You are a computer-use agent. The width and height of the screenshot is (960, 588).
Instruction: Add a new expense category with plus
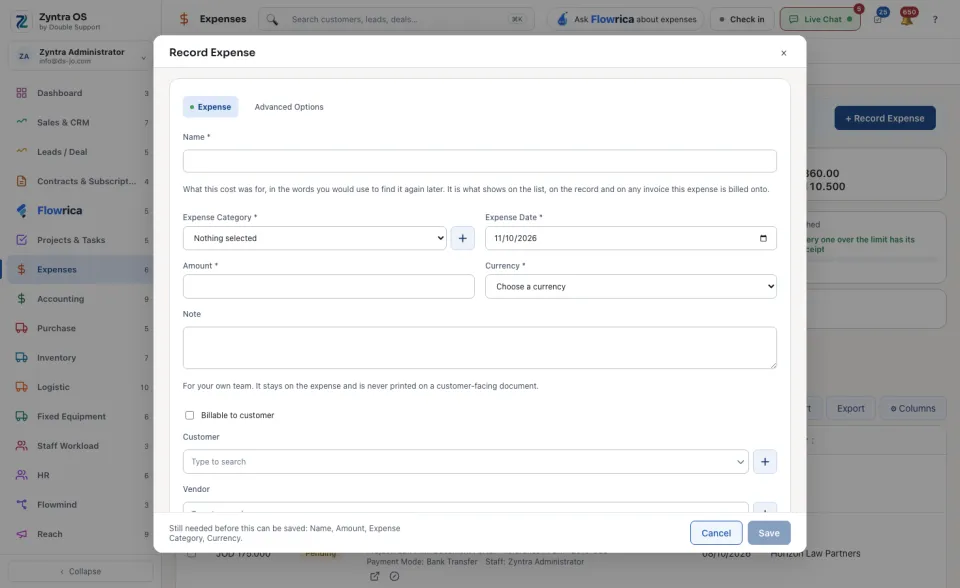[463, 238]
